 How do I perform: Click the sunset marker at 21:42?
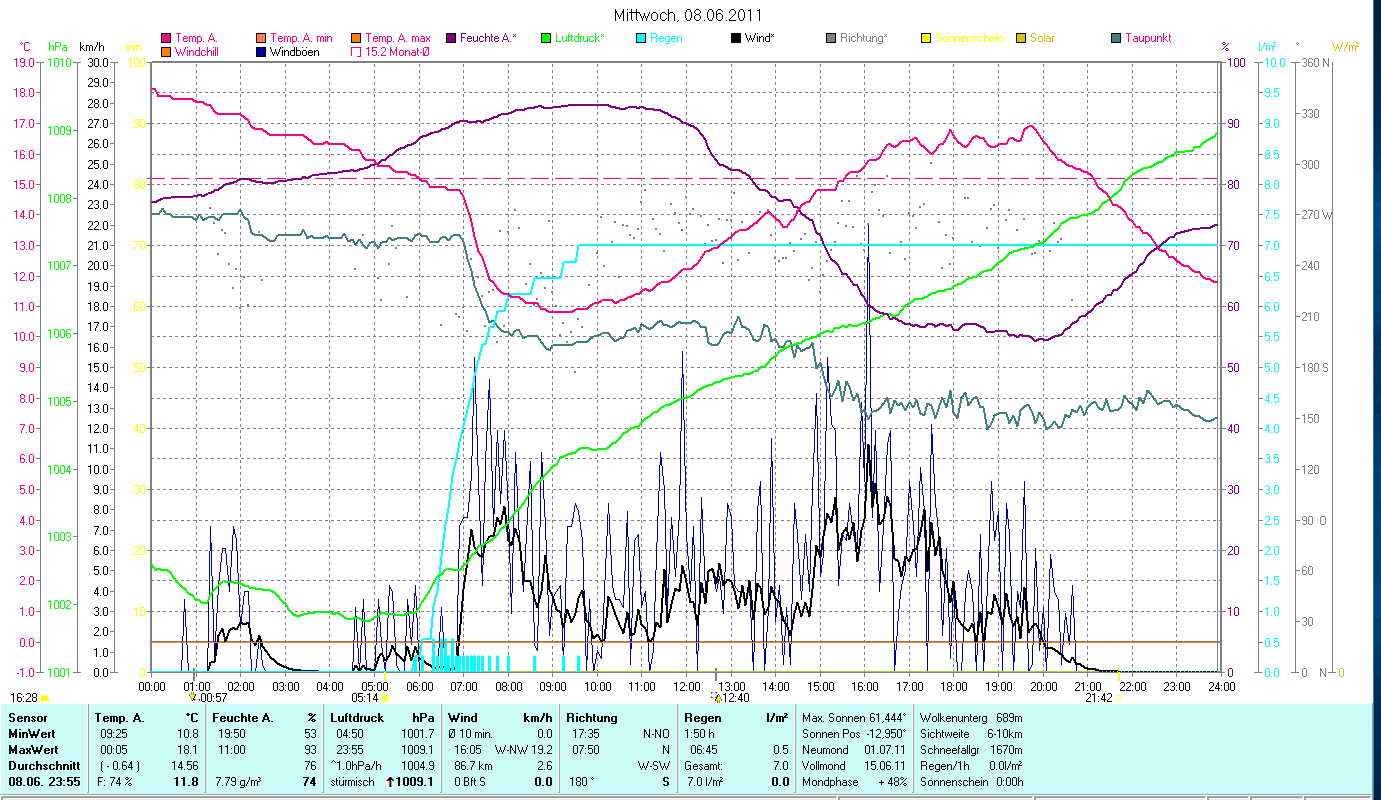tap(1119, 698)
